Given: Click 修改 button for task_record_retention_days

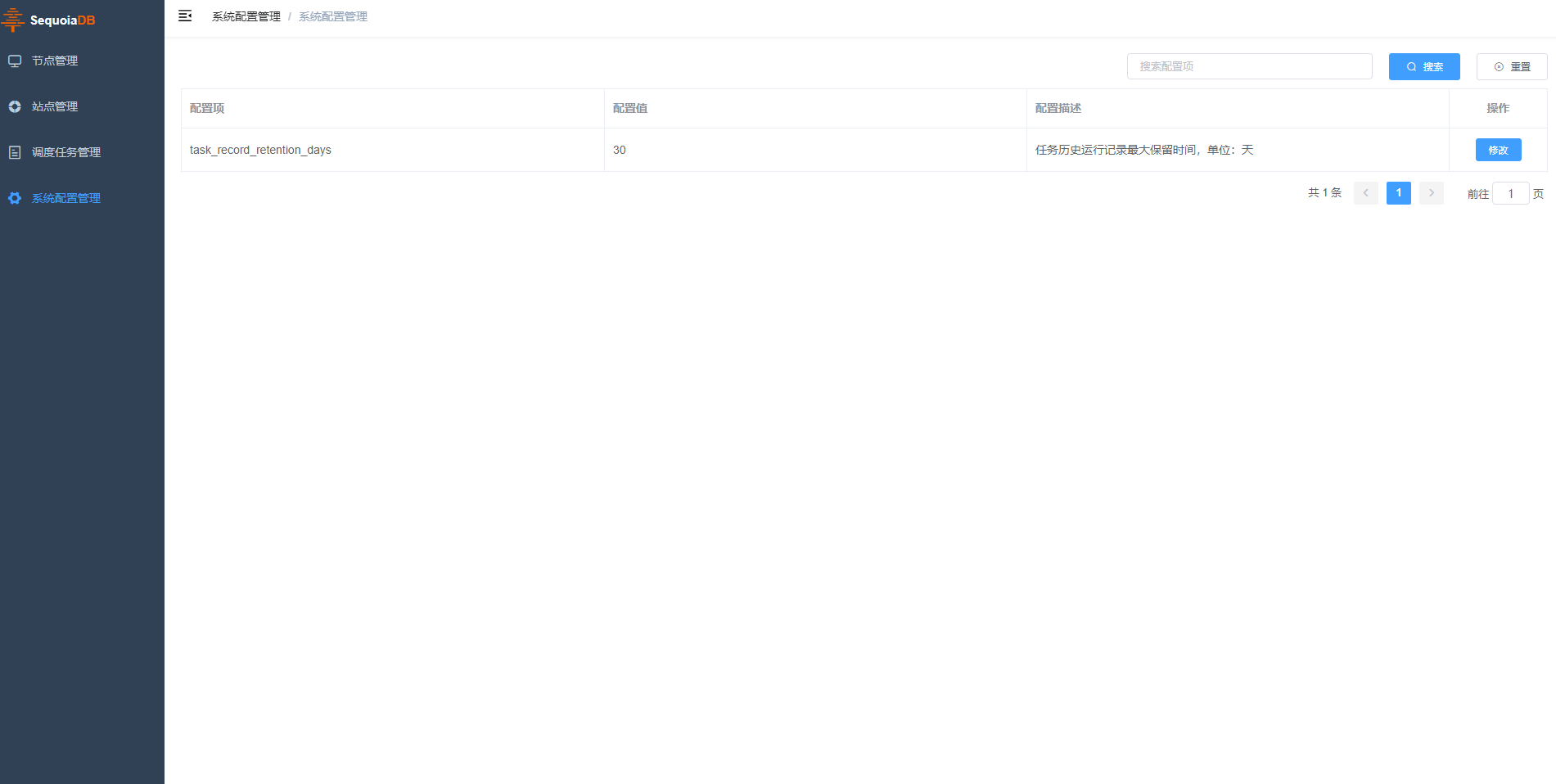Looking at the screenshot, I should (x=1498, y=150).
